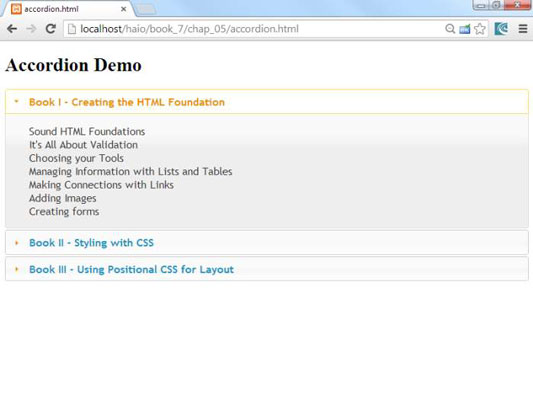This screenshot has width=533, height=400.
Task: Click the zoom magnifier icon in address bar
Action: [x=450, y=29]
